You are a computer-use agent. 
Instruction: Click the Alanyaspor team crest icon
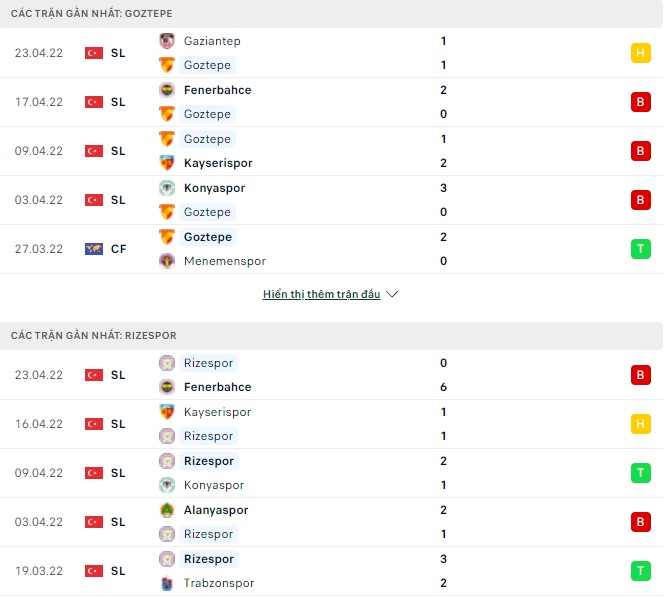pyautogui.click(x=167, y=510)
